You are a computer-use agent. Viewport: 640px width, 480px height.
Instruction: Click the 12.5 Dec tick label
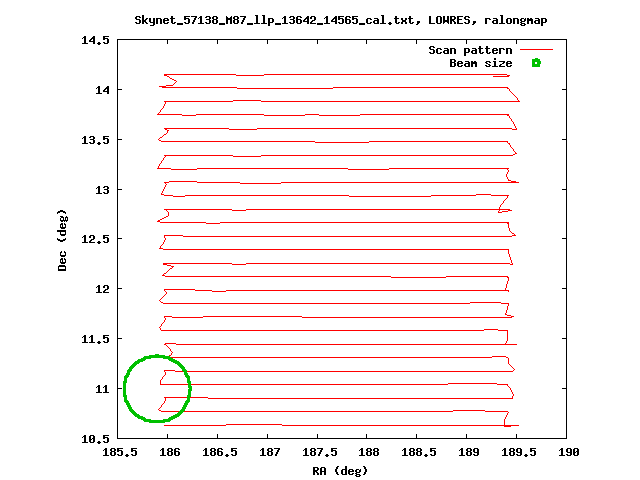pyautogui.click(x=96, y=239)
